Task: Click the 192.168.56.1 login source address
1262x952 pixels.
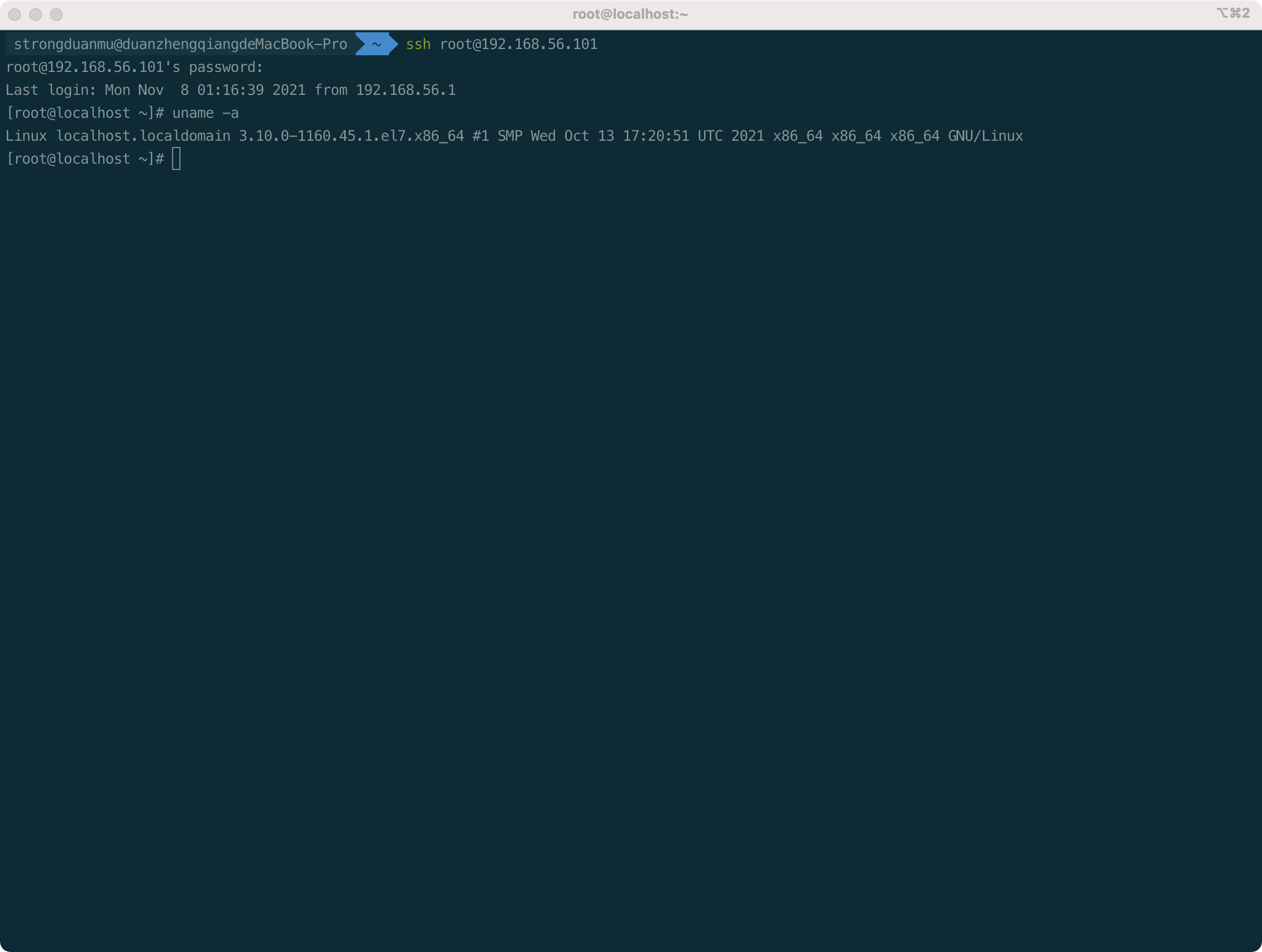Action: coord(406,90)
